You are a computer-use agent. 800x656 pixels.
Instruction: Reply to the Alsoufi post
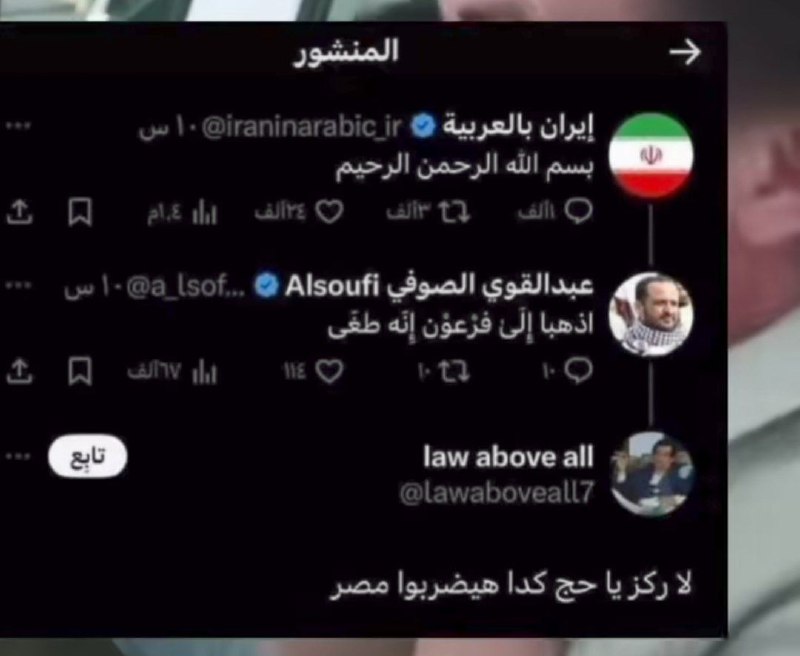[580, 370]
